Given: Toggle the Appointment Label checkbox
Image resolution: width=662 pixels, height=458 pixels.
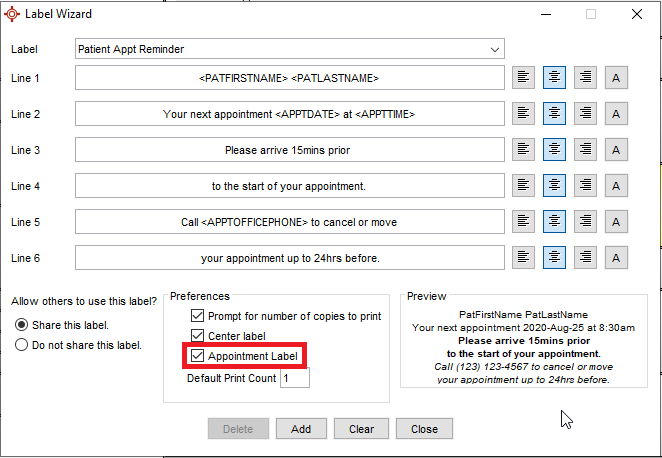Looking at the screenshot, I should pos(197,355).
